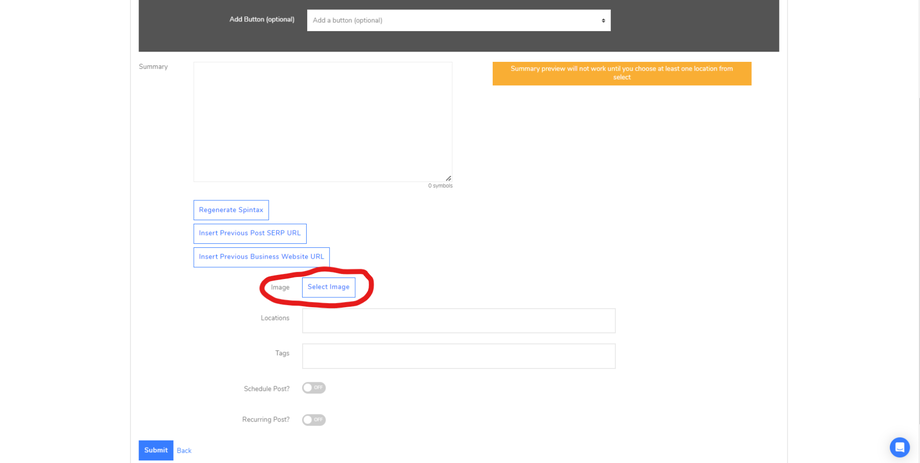The width and height of the screenshot is (920, 463).
Task: Click into the Locations field
Action: click(459, 320)
